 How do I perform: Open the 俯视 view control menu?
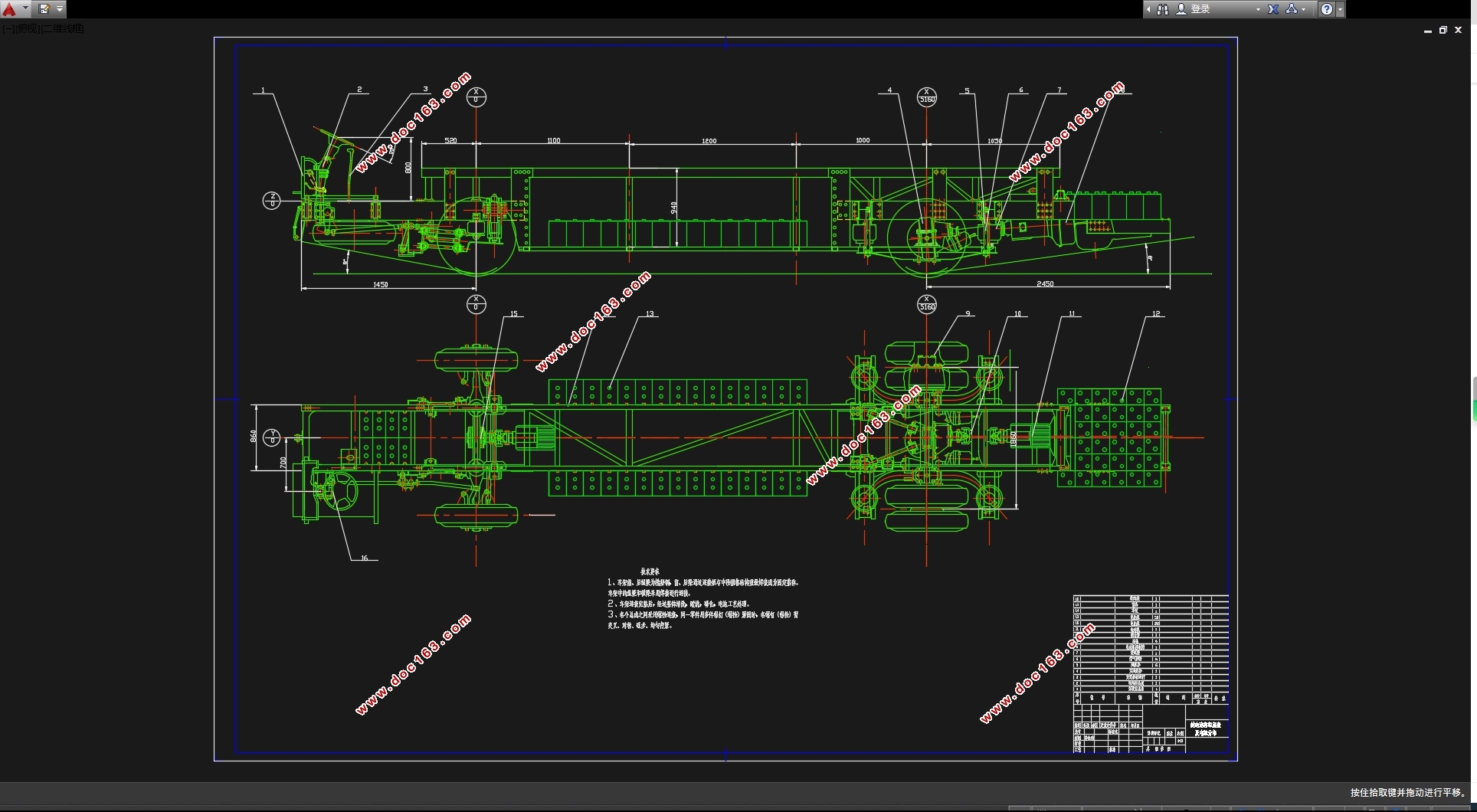(x=28, y=29)
